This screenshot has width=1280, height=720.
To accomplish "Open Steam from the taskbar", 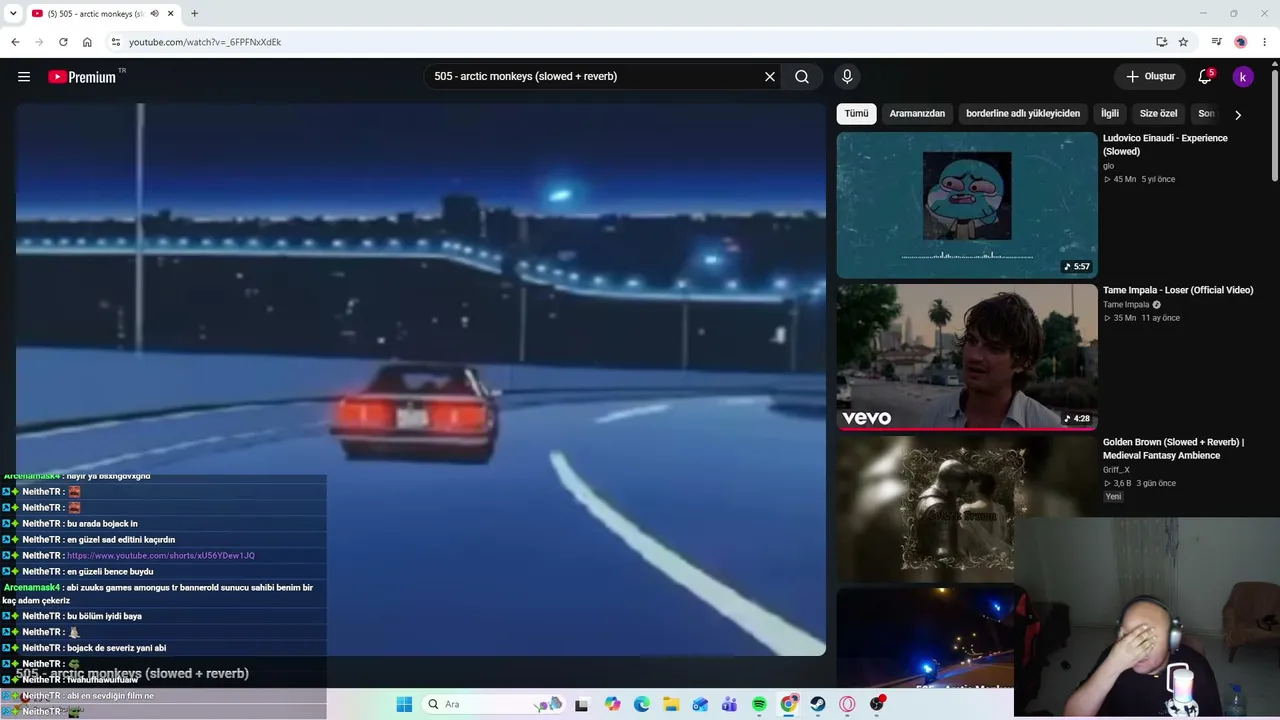I will pyautogui.click(x=818, y=704).
